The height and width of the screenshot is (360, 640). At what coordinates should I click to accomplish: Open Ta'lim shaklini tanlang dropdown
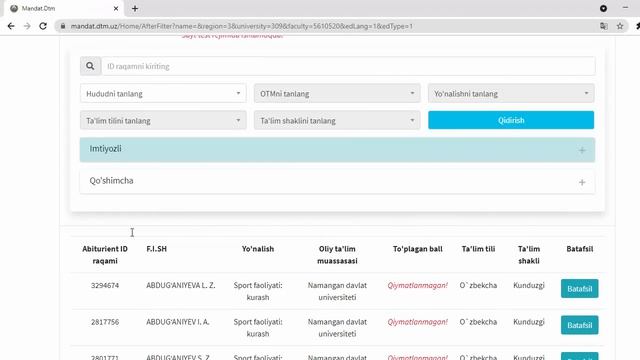[337, 120]
